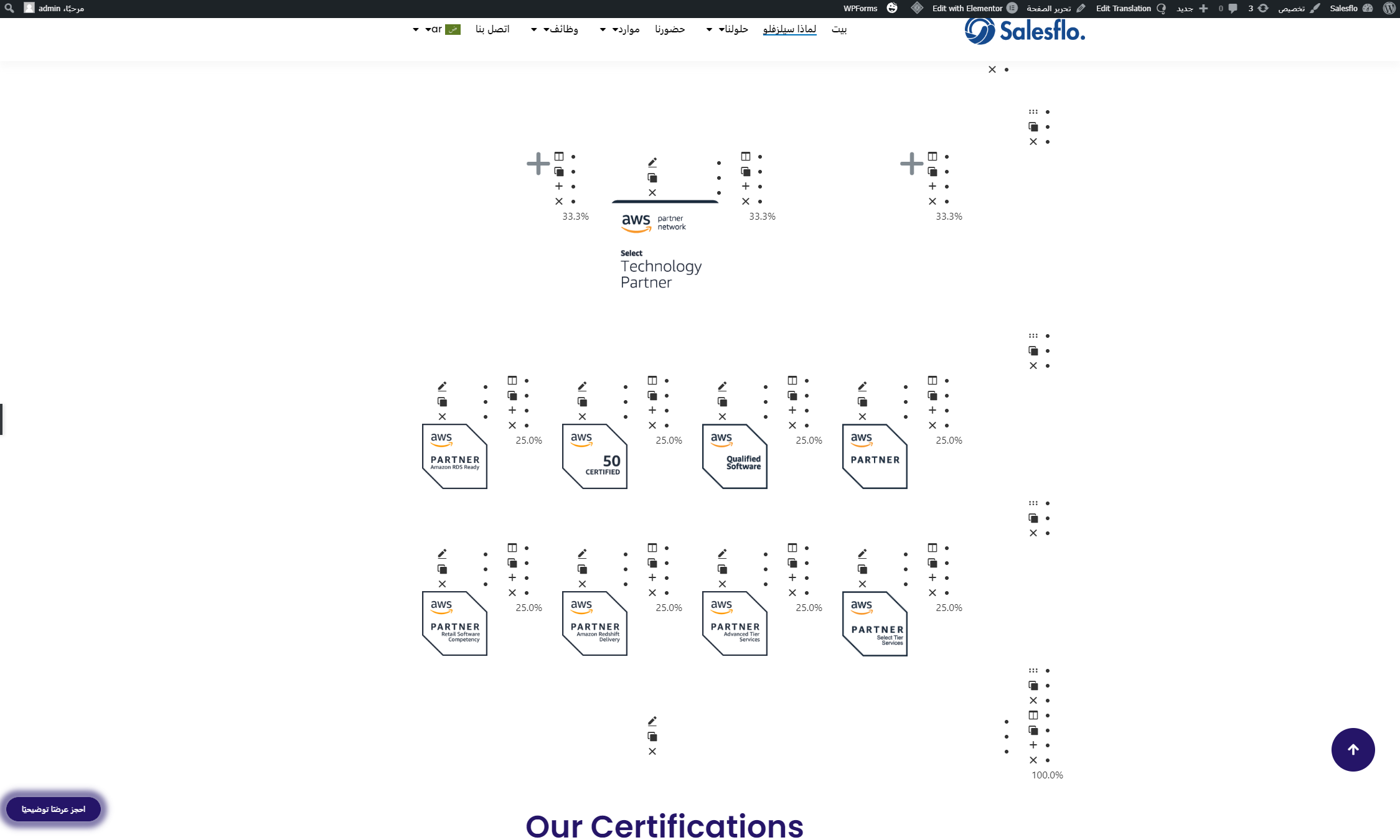Click the AWS Partner Select Tier Services badge
The image size is (1400, 840).
(x=875, y=623)
